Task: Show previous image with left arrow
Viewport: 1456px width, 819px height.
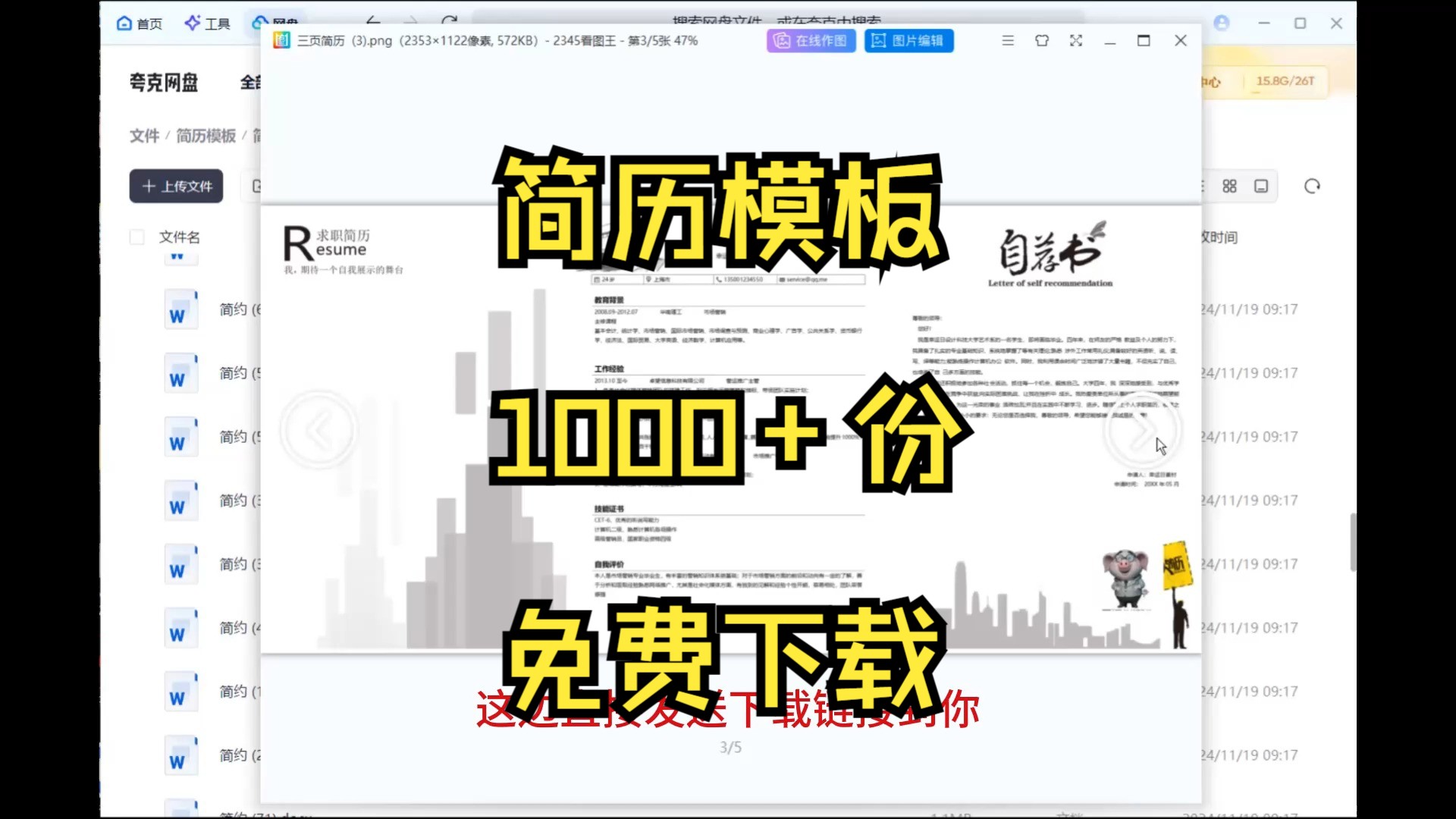Action: (x=319, y=431)
